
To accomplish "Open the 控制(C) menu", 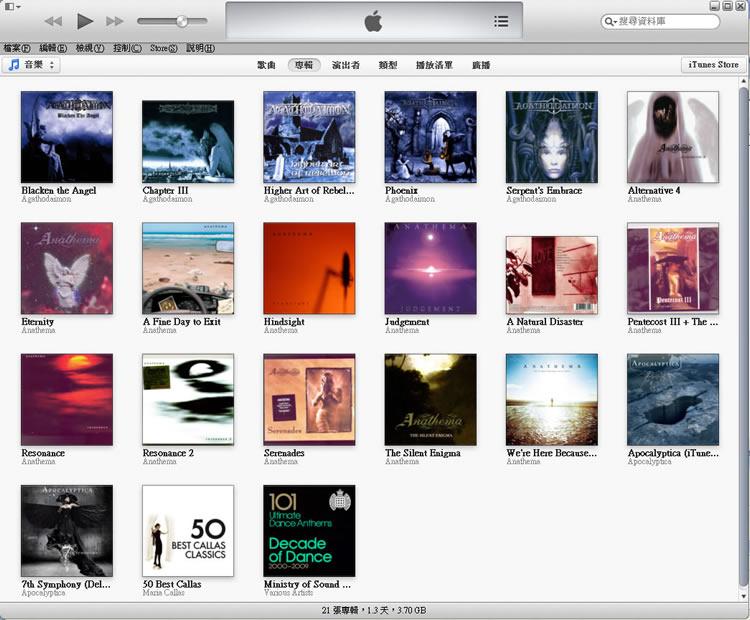I will tap(127, 48).
